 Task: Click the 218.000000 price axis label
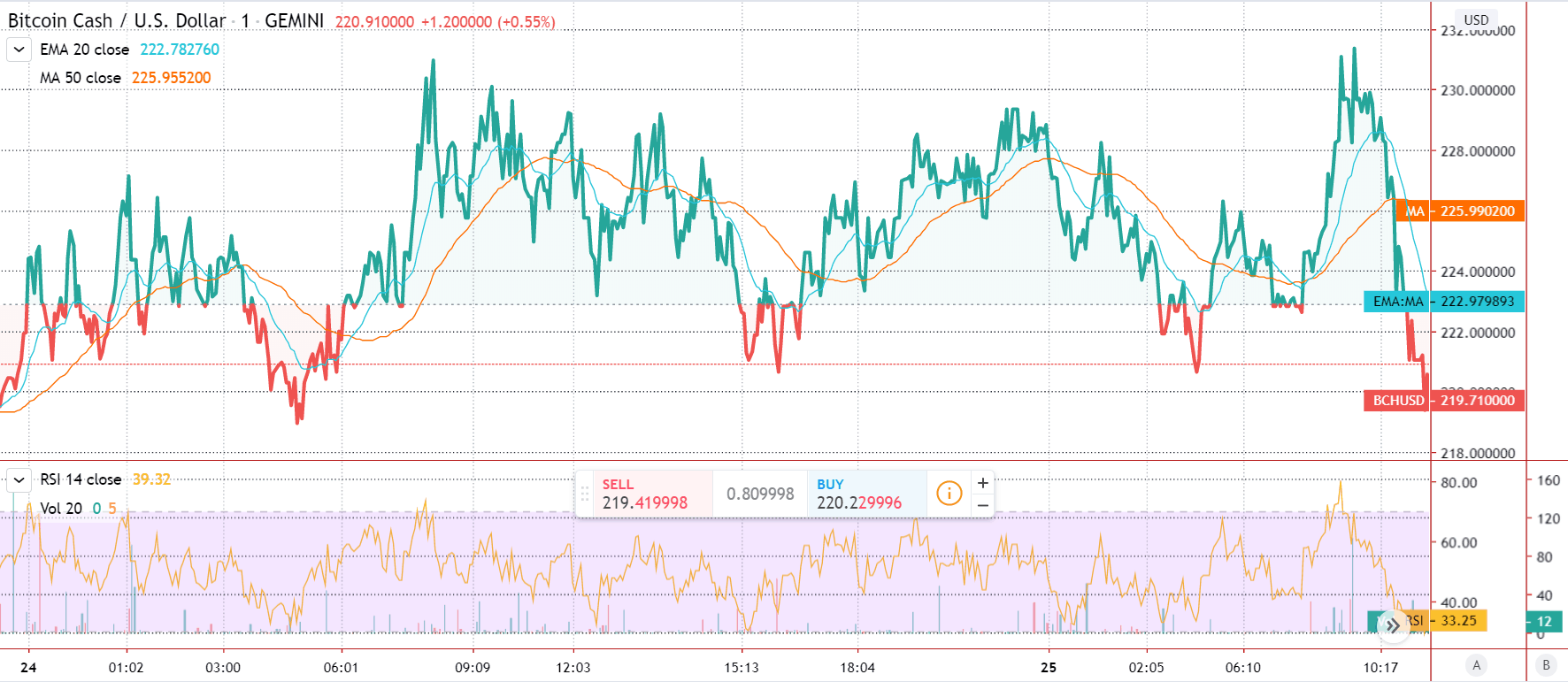tap(1478, 453)
